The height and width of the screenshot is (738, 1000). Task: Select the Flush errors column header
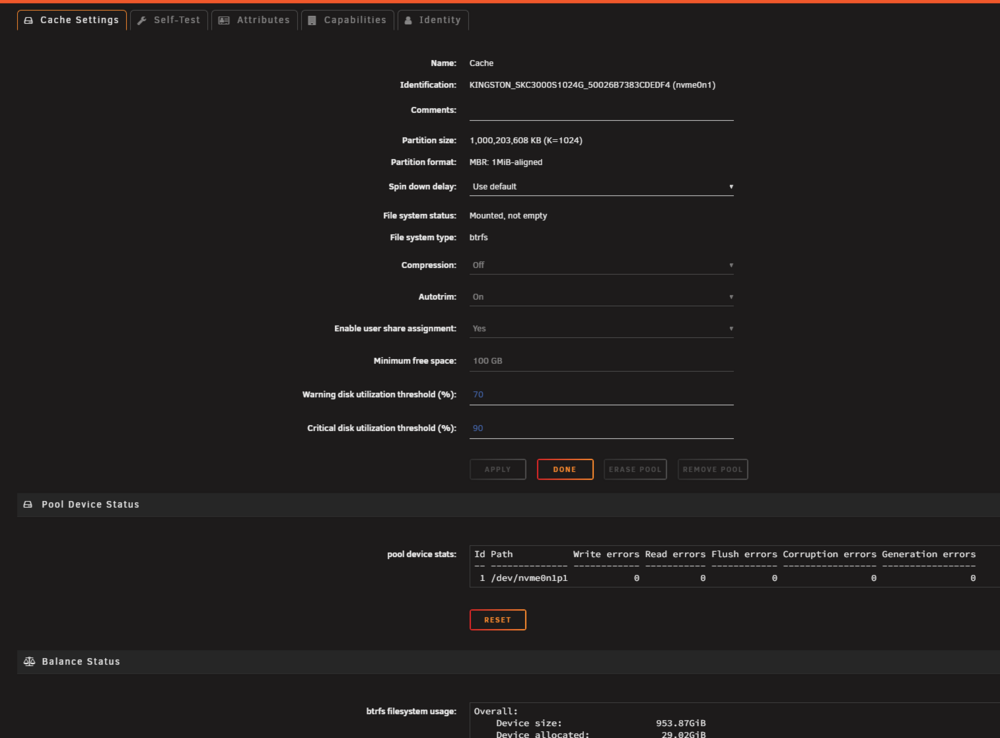click(744, 554)
